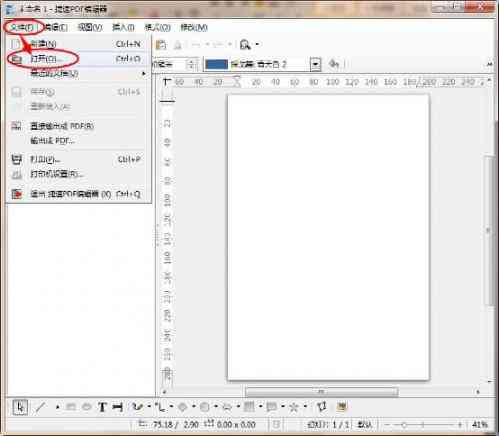This screenshot has width=499, height=436.
Task: Select the Stars shape tool
Action: tap(294, 407)
